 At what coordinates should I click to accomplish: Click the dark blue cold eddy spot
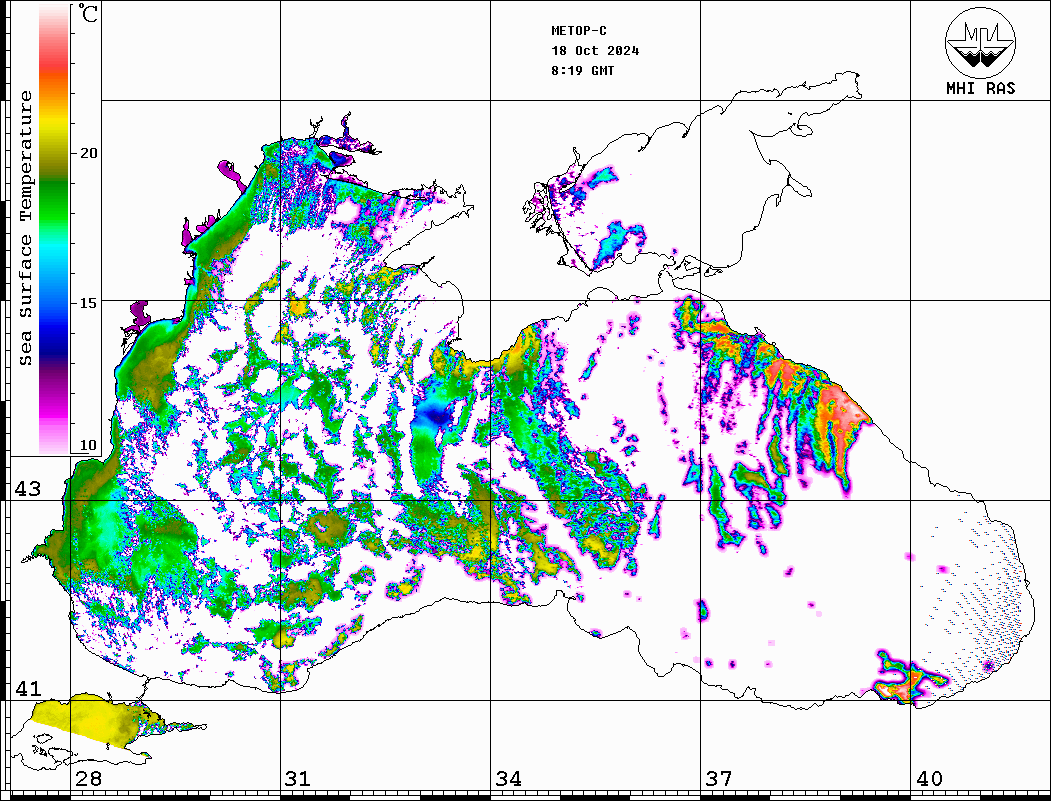(x=437, y=417)
